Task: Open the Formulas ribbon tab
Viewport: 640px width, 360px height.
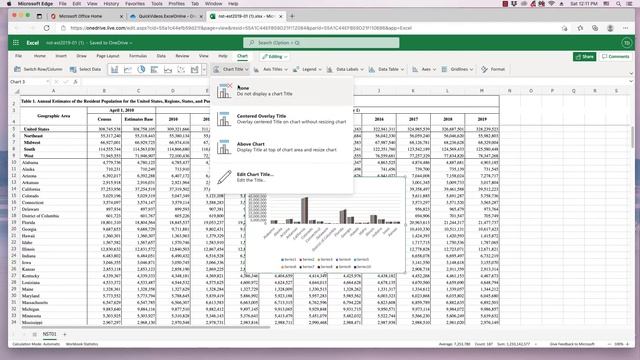Action: (138, 56)
